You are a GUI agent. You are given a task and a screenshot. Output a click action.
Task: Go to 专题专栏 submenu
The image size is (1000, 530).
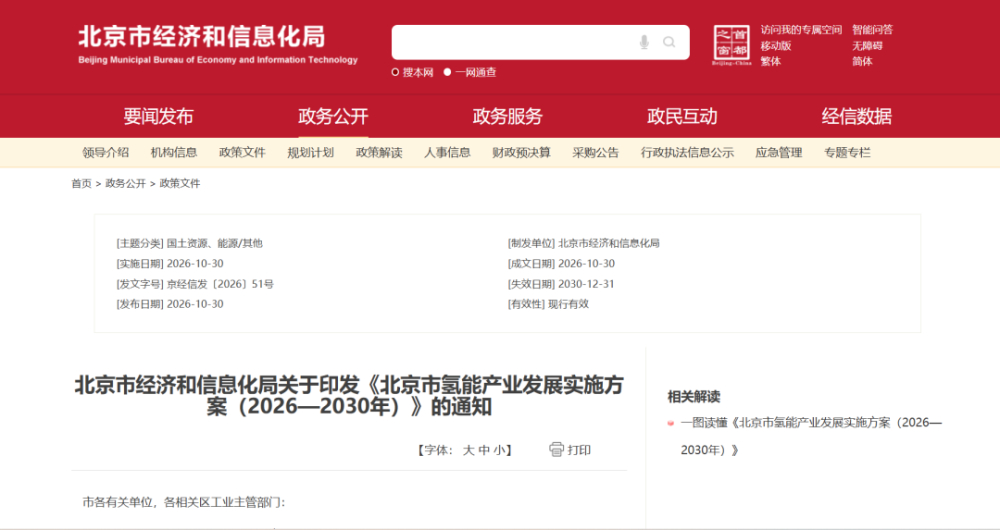pos(847,152)
